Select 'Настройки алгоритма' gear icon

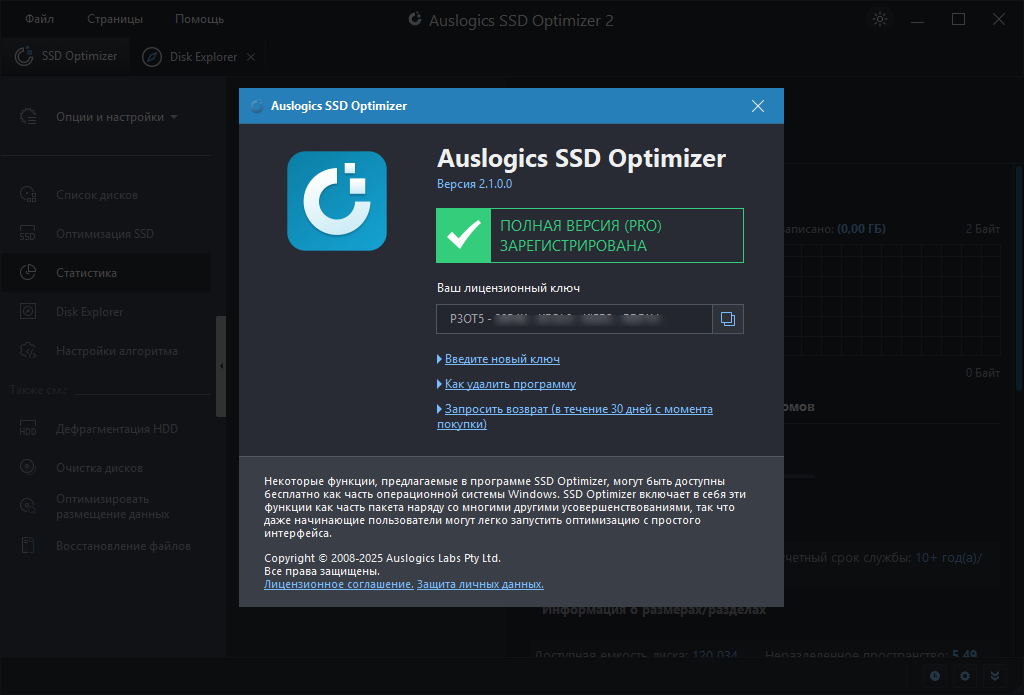(28, 350)
